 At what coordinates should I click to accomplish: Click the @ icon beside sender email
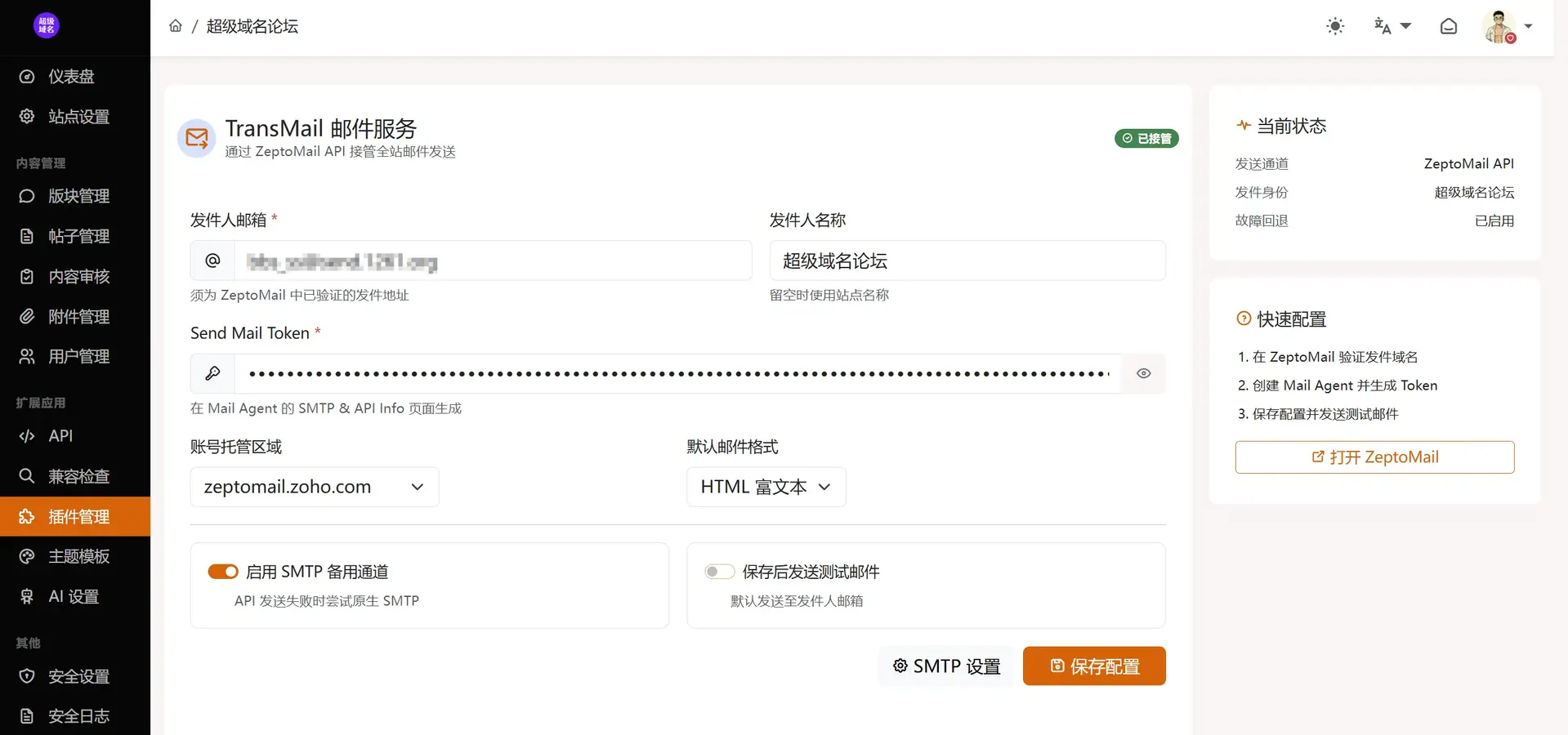(212, 261)
